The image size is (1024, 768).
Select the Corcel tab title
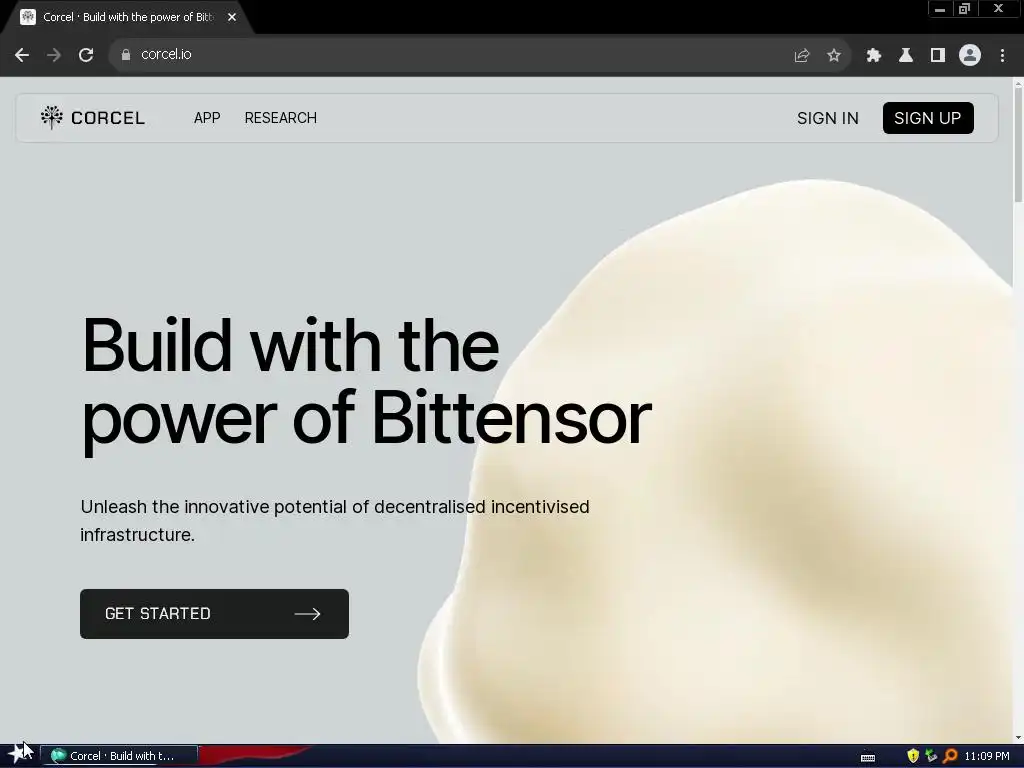[x=128, y=17]
